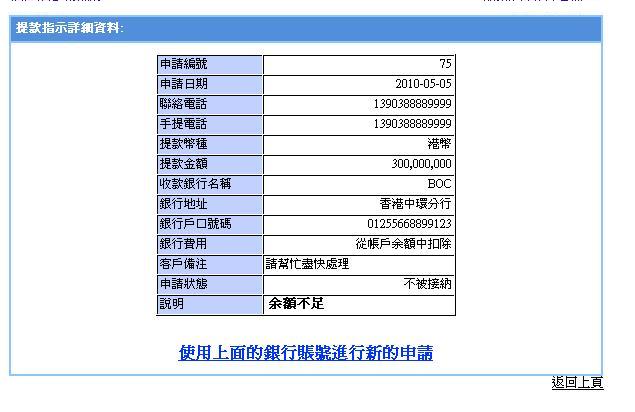Image resolution: width=635 pixels, height=412 pixels.
Task: Click the customer remark 請幫忙盡快處理
Action: pos(307,264)
